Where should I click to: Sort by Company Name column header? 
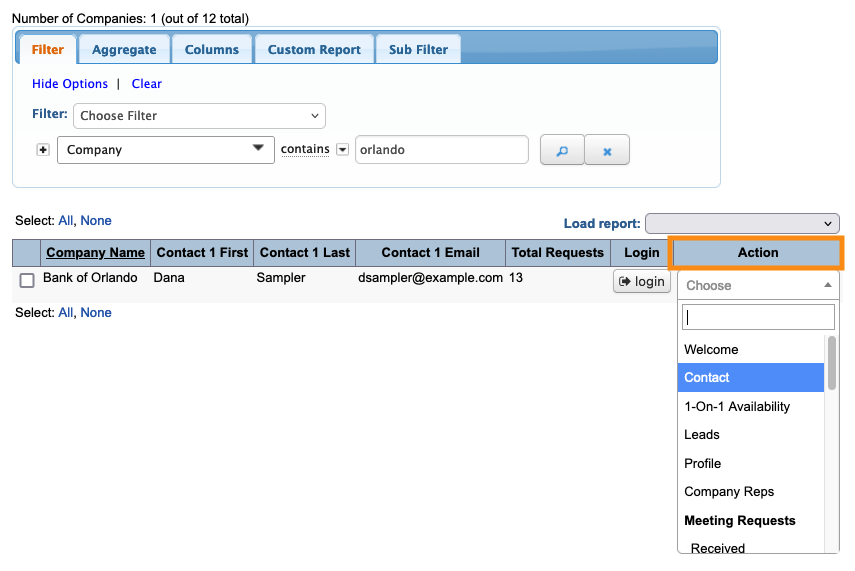(95, 253)
